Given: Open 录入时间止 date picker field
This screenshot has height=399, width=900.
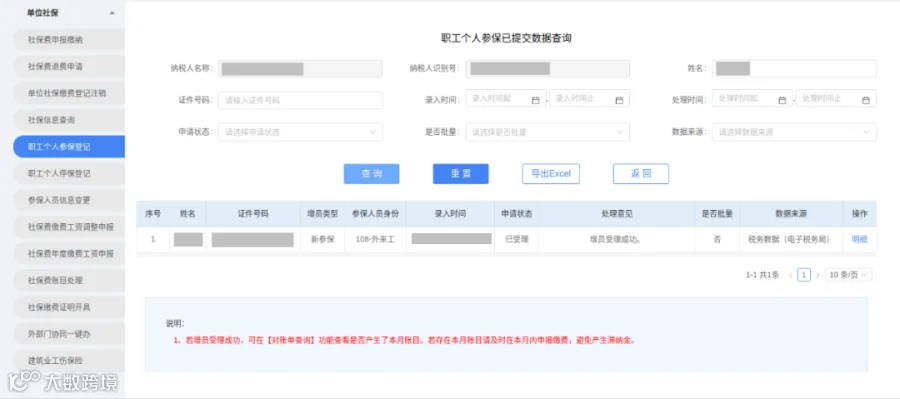Looking at the screenshot, I should tap(589, 98).
